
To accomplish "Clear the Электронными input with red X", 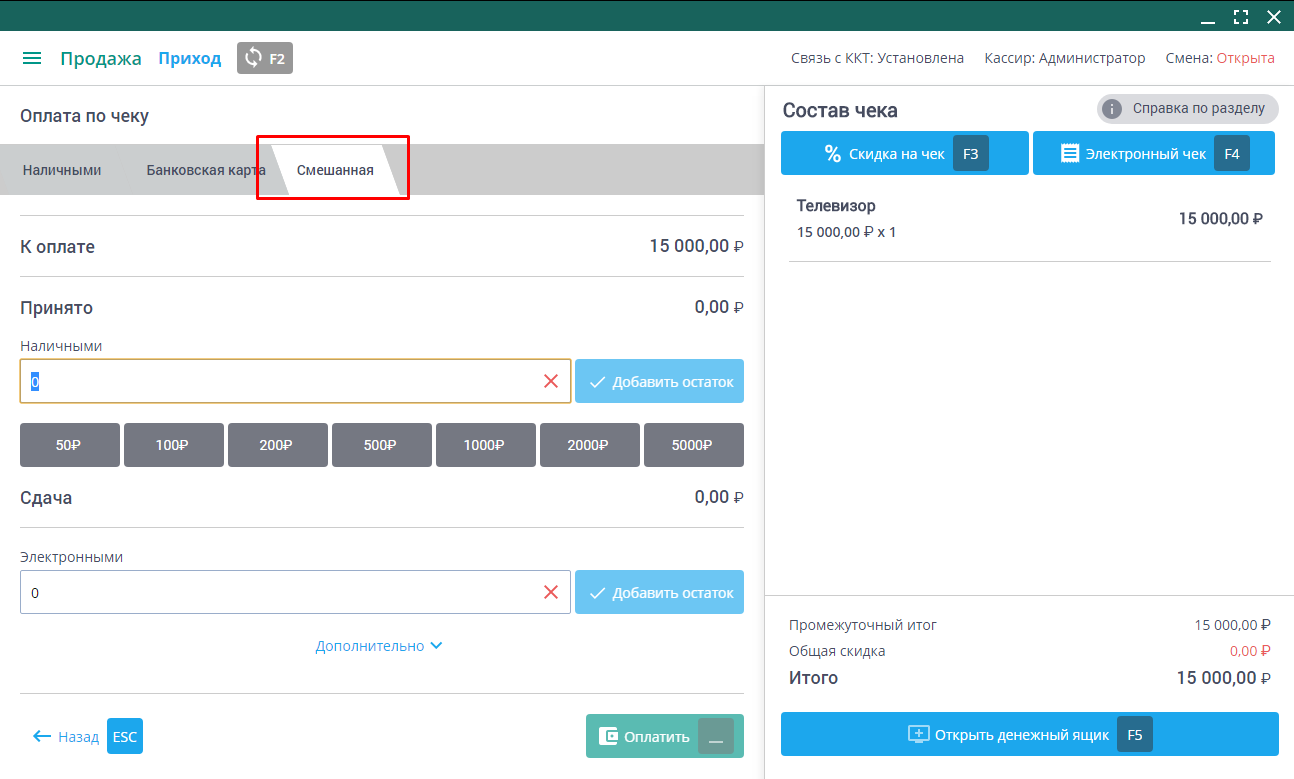I will point(550,592).
